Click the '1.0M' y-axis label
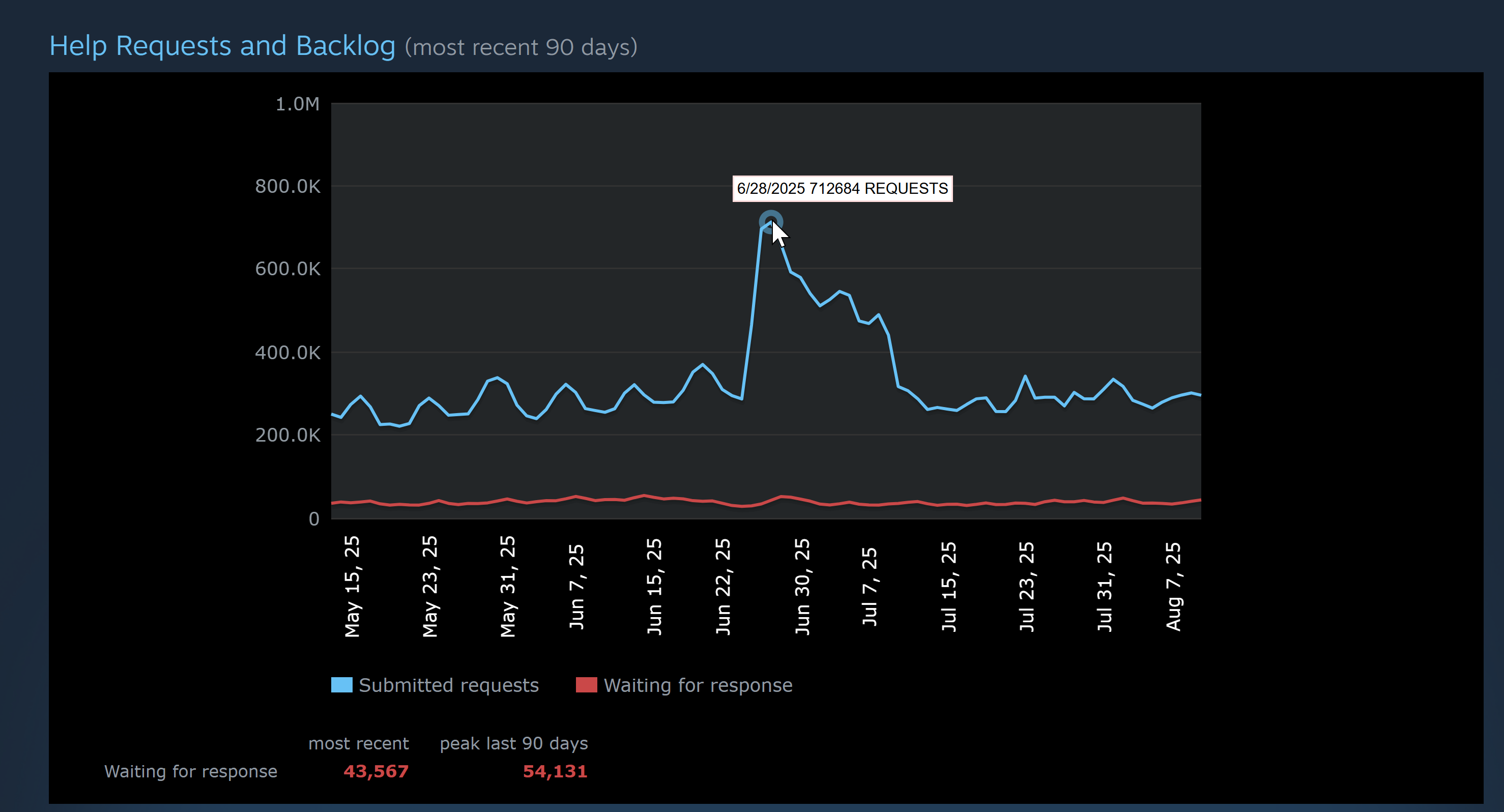This screenshot has height=812, width=1504. 297,104
